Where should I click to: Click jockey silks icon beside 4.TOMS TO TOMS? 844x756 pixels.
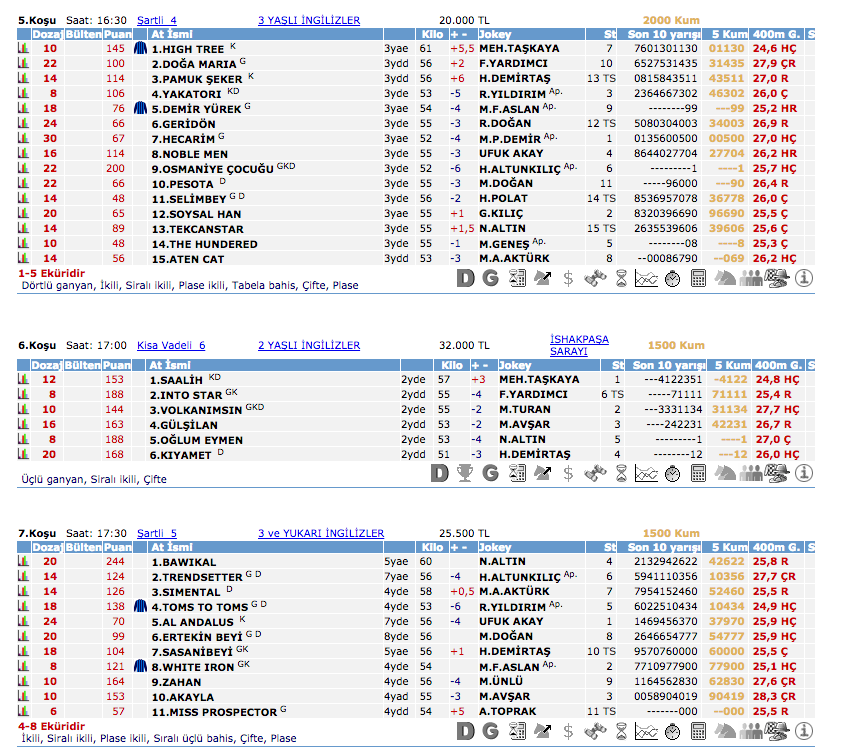[140, 606]
